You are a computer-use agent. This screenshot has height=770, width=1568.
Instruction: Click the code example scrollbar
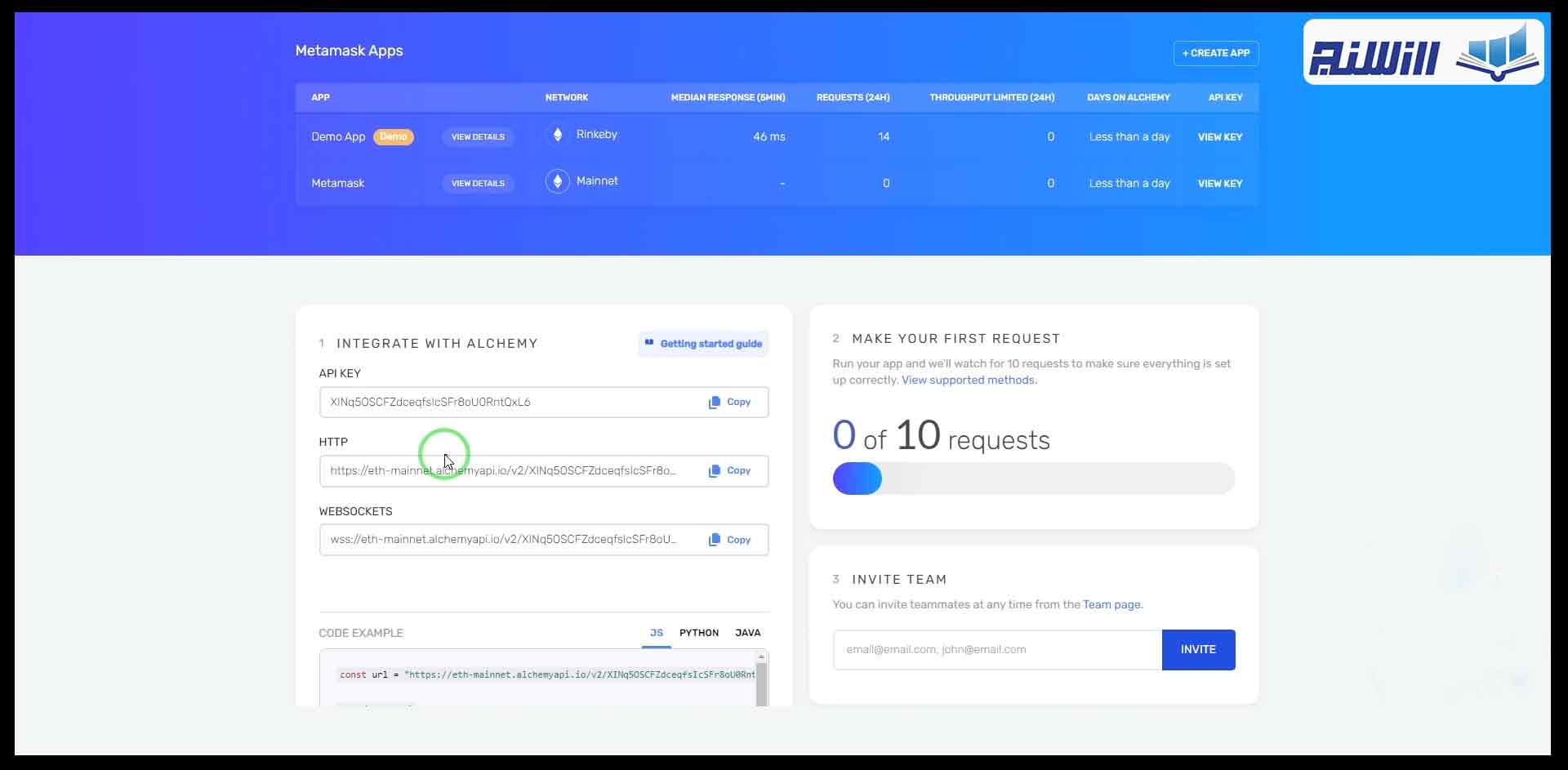pyautogui.click(x=762, y=684)
